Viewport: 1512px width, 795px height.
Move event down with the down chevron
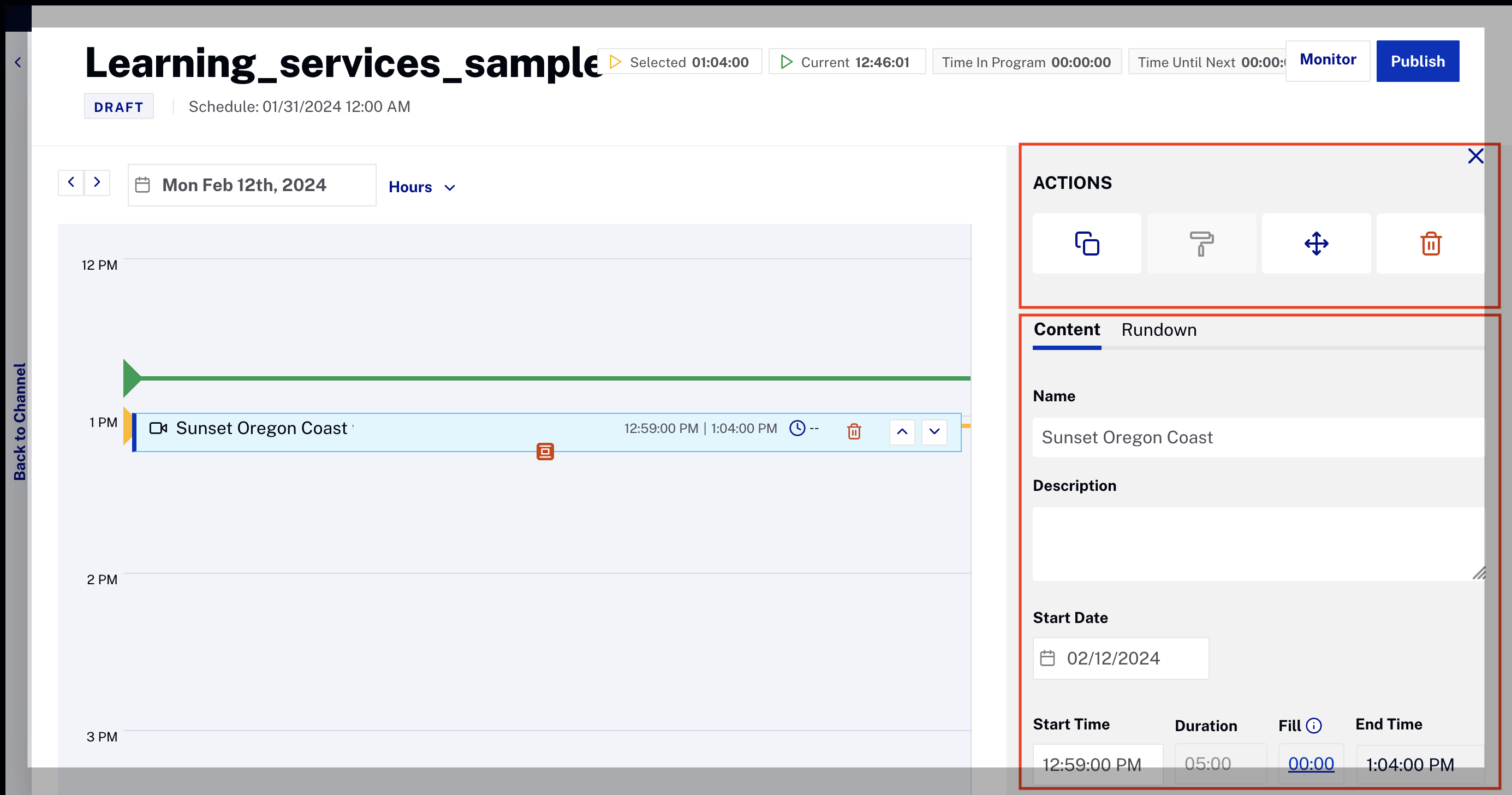[934, 432]
